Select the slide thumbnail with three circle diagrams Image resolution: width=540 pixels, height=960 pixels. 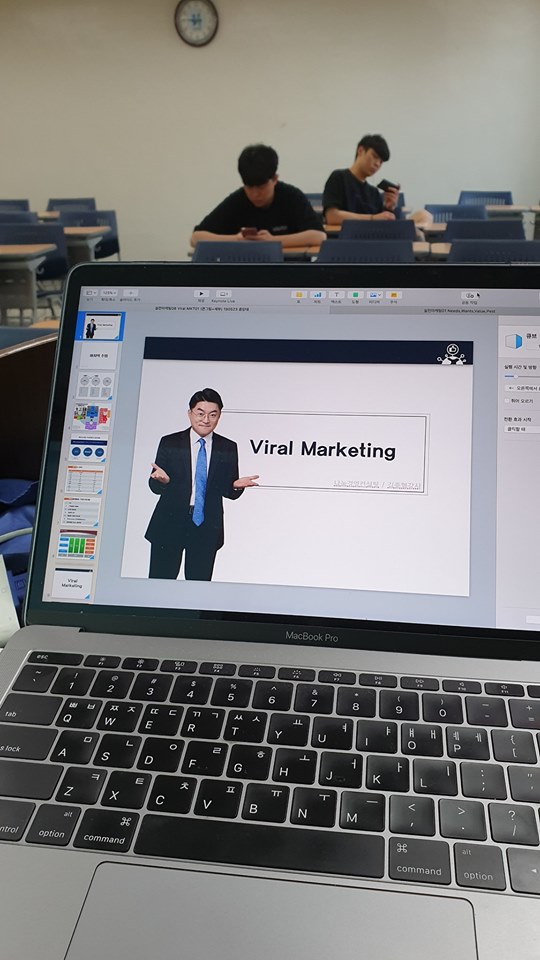(x=96, y=386)
